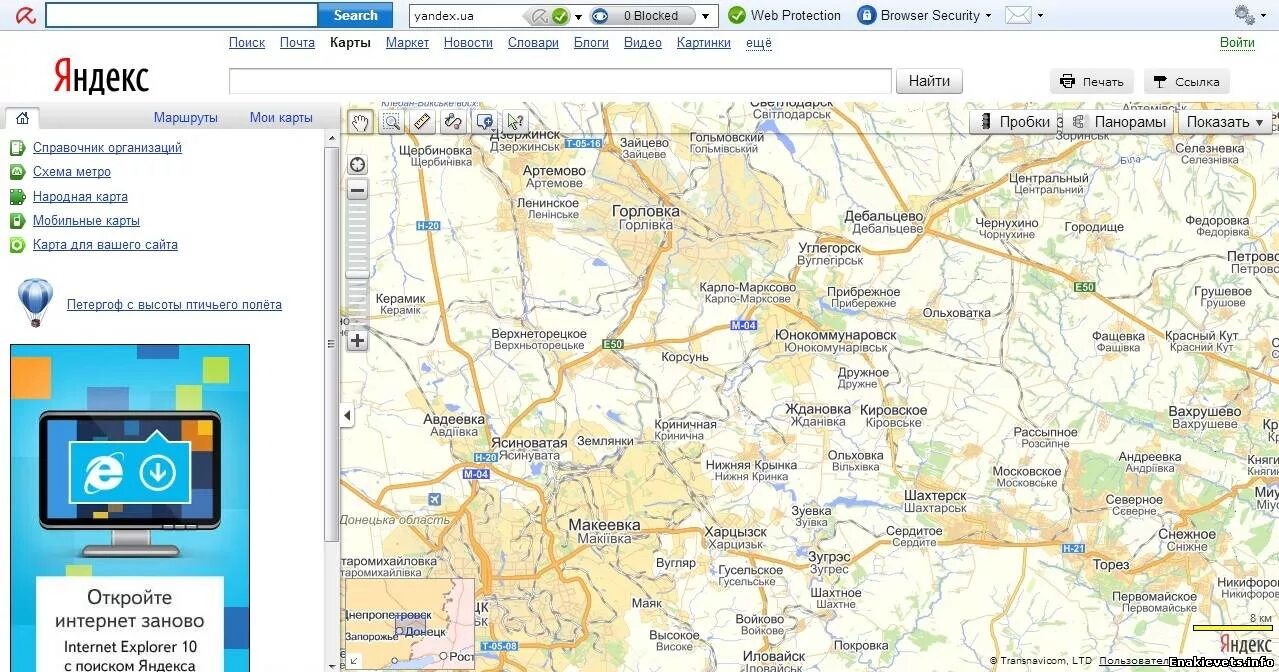This screenshot has height=672, width=1279.
Task: Click the Найти search button
Action: (929, 81)
